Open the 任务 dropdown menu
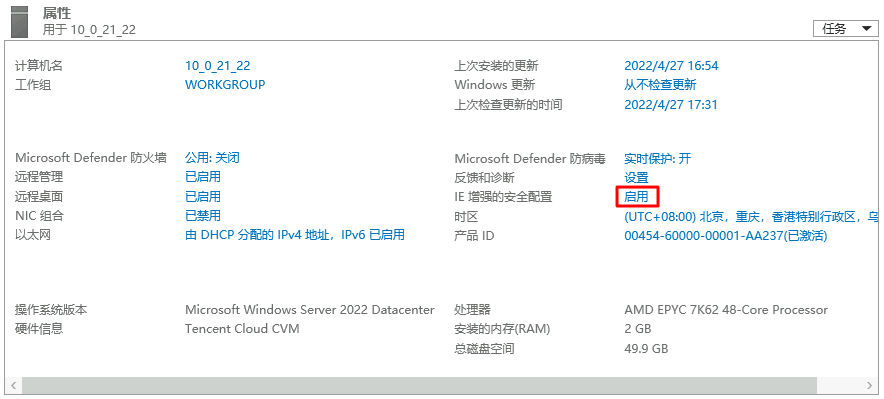Viewport: 884px width, 399px height. (846, 29)
